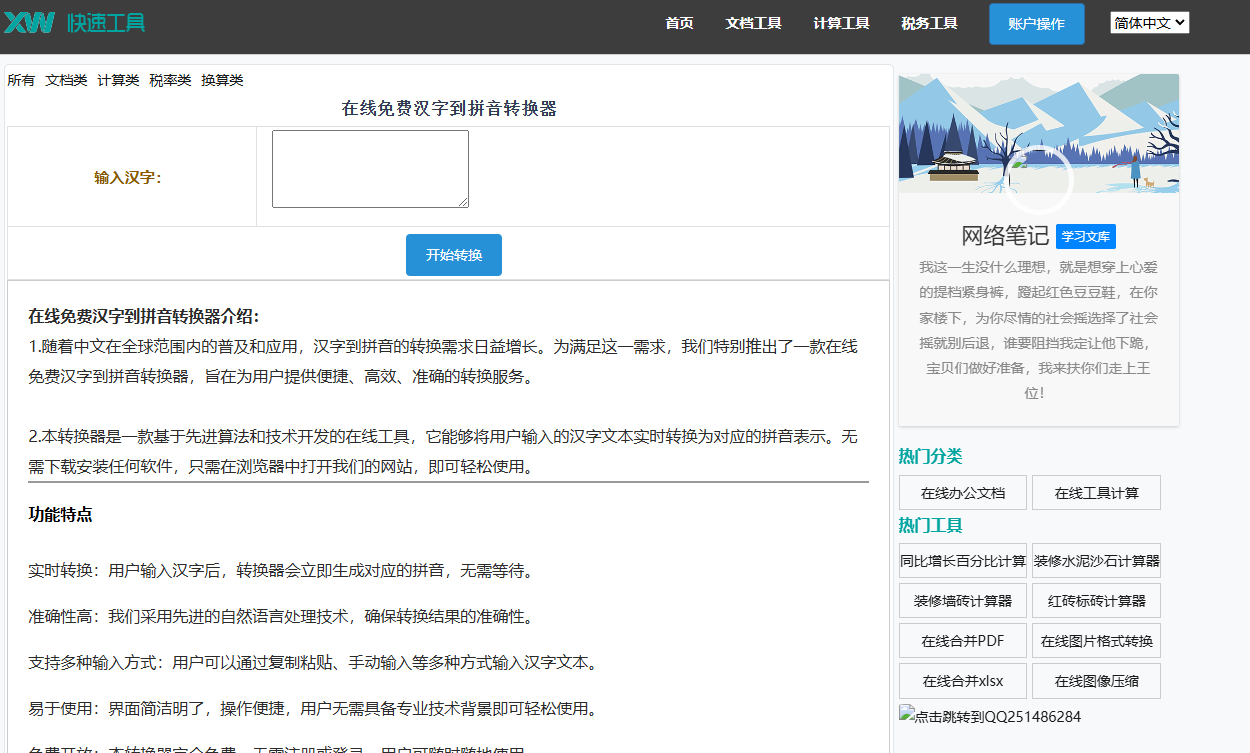Open the 红砖标砖计算器 tool
1250x753 pixels.
(1096, 601)
